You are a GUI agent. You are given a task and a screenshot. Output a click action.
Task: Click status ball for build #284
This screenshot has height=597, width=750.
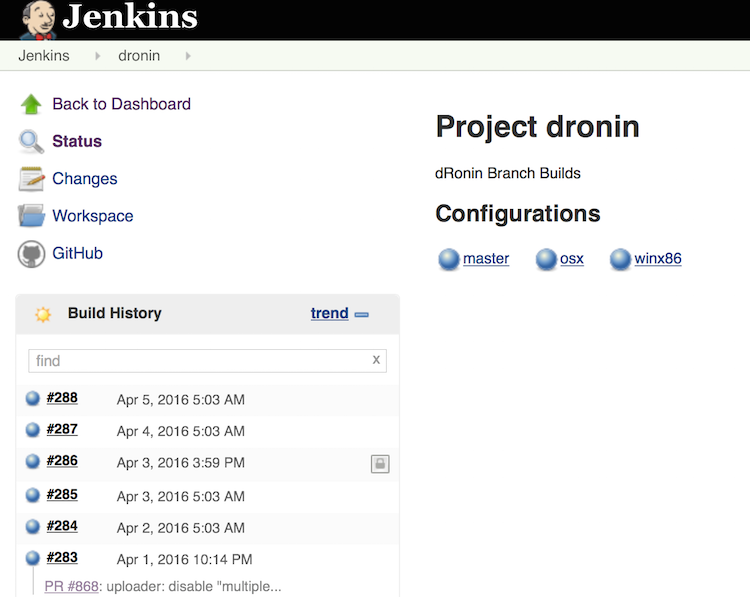(x=33, y=527)
